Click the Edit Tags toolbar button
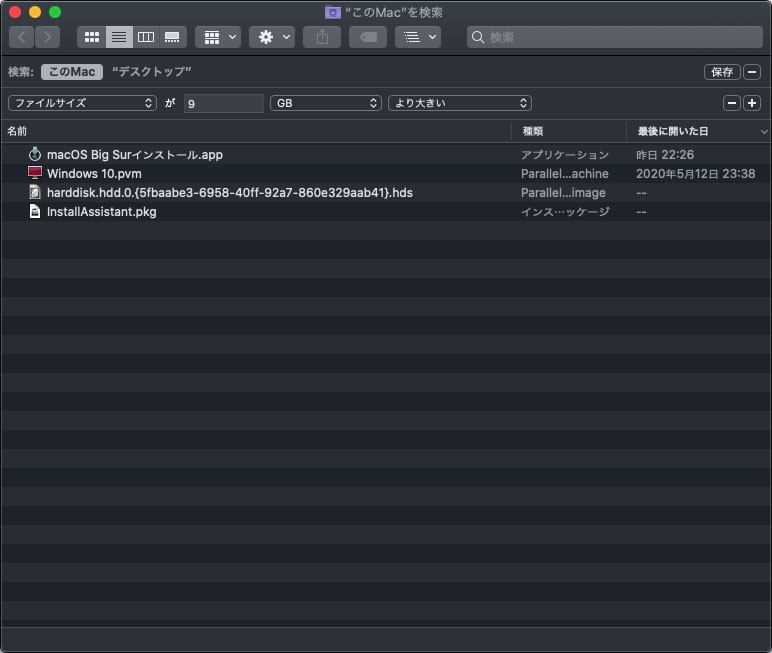Screen dimensions: 772x653 (368, 37)
